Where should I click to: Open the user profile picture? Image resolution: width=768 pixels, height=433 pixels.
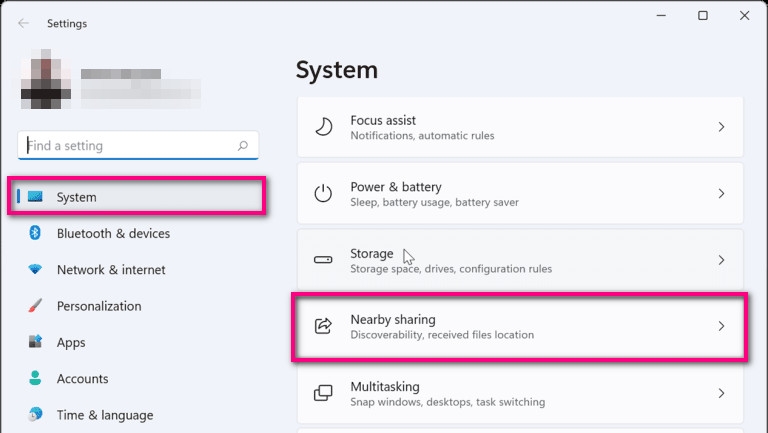coord(46,78)
